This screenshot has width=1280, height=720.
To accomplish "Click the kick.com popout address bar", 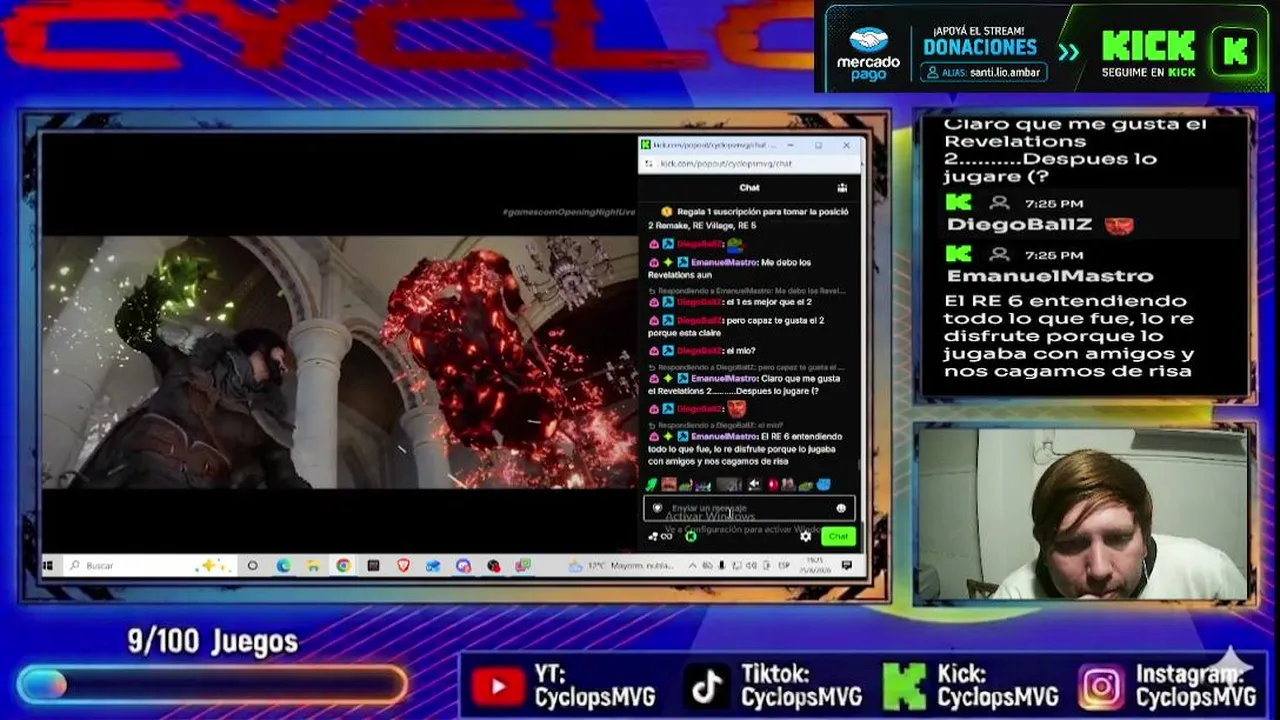I will pyautogui.click(x=750, y=164).
